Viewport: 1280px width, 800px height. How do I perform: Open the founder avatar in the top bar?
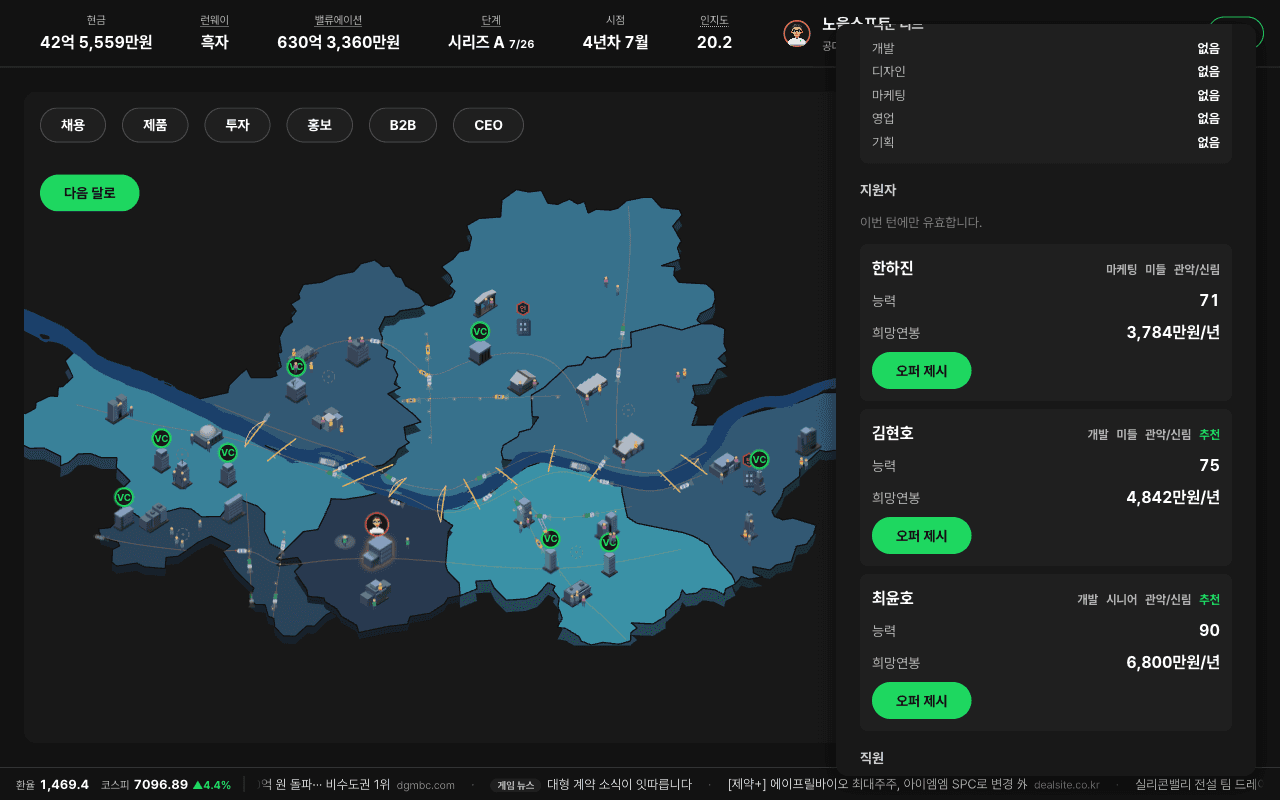[x=796, y=34]
